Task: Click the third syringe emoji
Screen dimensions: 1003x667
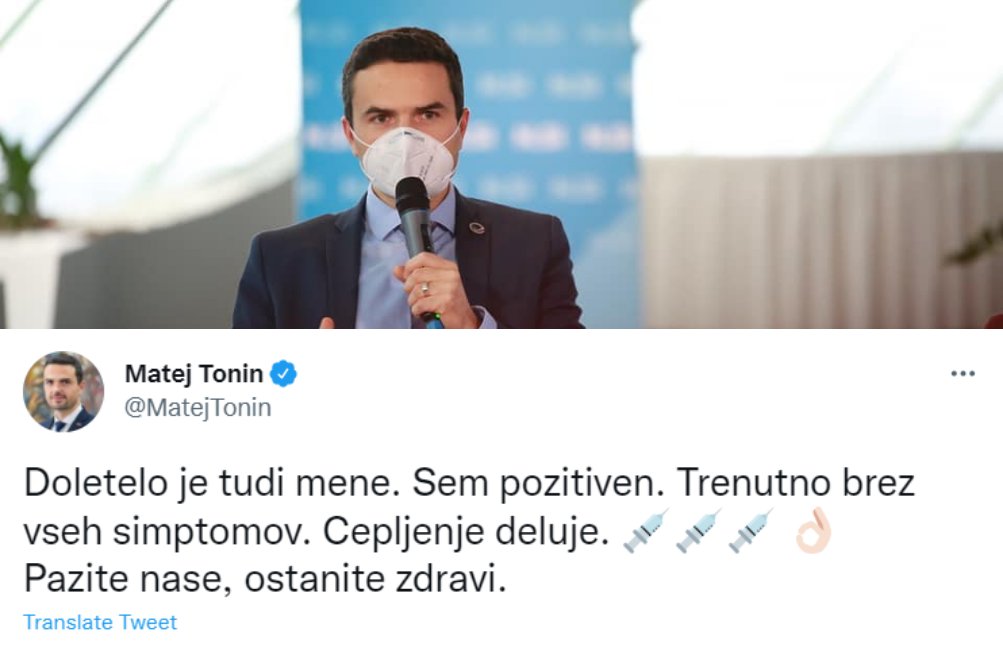Action: (x=752, y=531)
